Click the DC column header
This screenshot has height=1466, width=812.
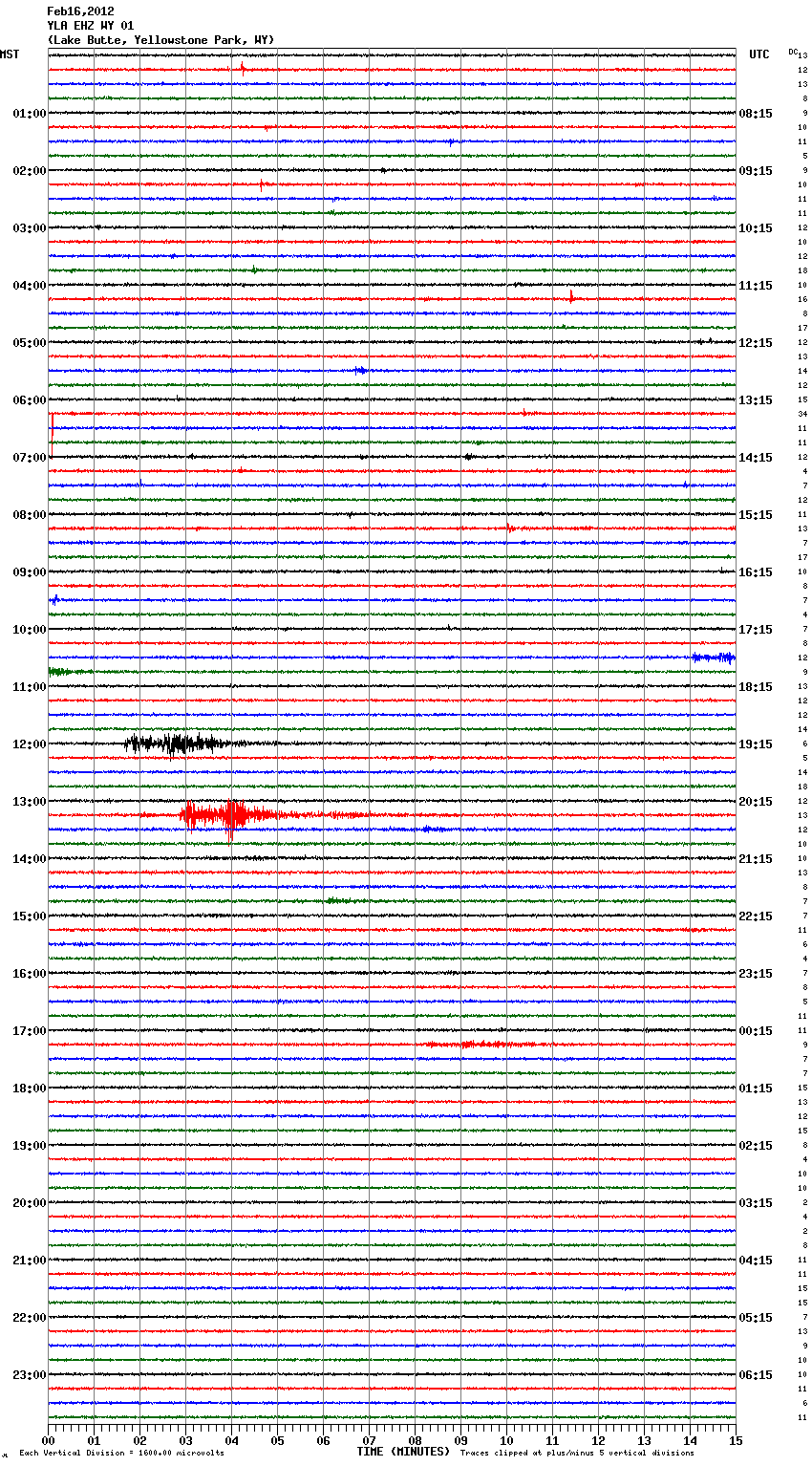click(x=793, y=52)
